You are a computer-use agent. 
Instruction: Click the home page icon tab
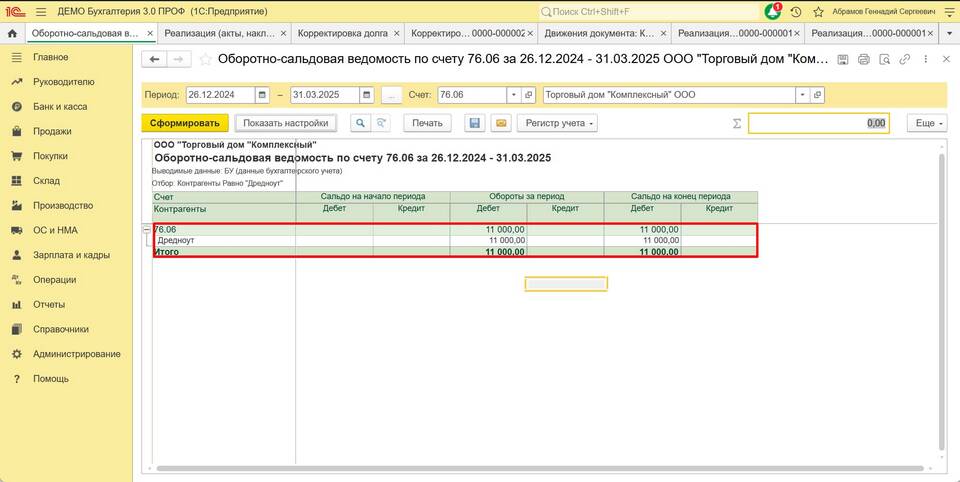[x=12, y=33]
